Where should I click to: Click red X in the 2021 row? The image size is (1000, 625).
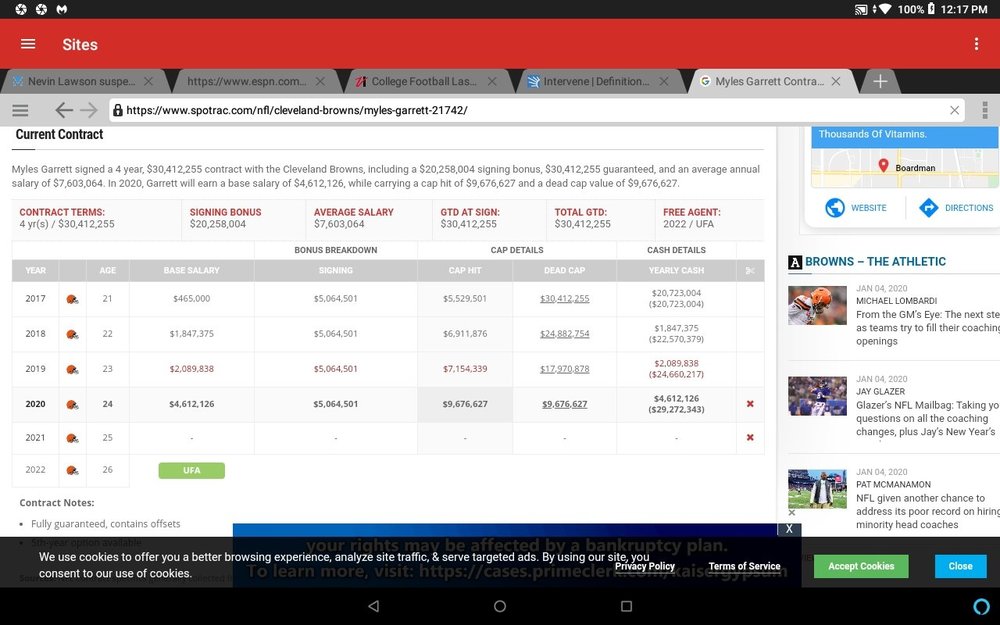pos(750,438)
